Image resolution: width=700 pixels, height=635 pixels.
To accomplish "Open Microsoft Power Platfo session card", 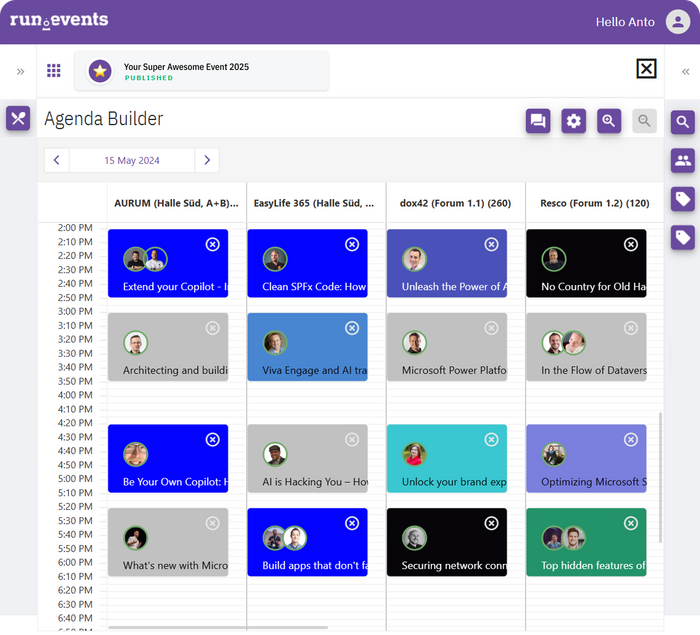I will pyautogui.click(x=447, y=347).
